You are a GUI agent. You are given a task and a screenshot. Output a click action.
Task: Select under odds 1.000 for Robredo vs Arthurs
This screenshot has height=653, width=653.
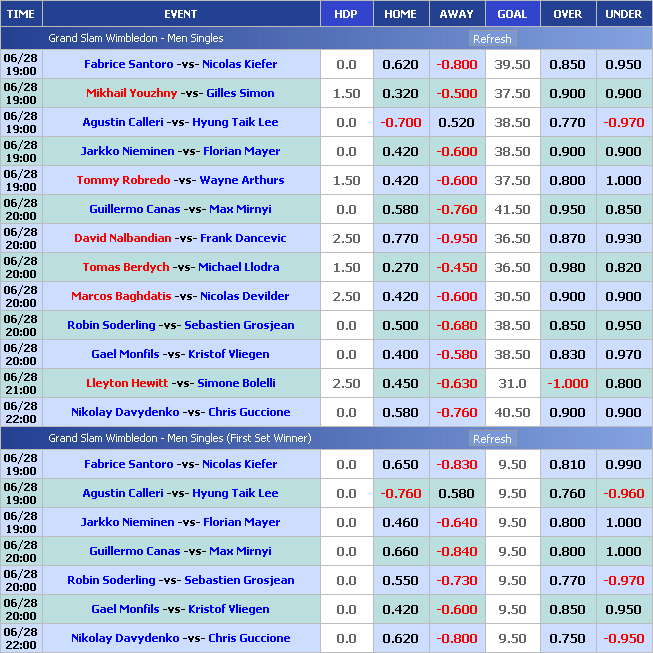tap(623, 180)
